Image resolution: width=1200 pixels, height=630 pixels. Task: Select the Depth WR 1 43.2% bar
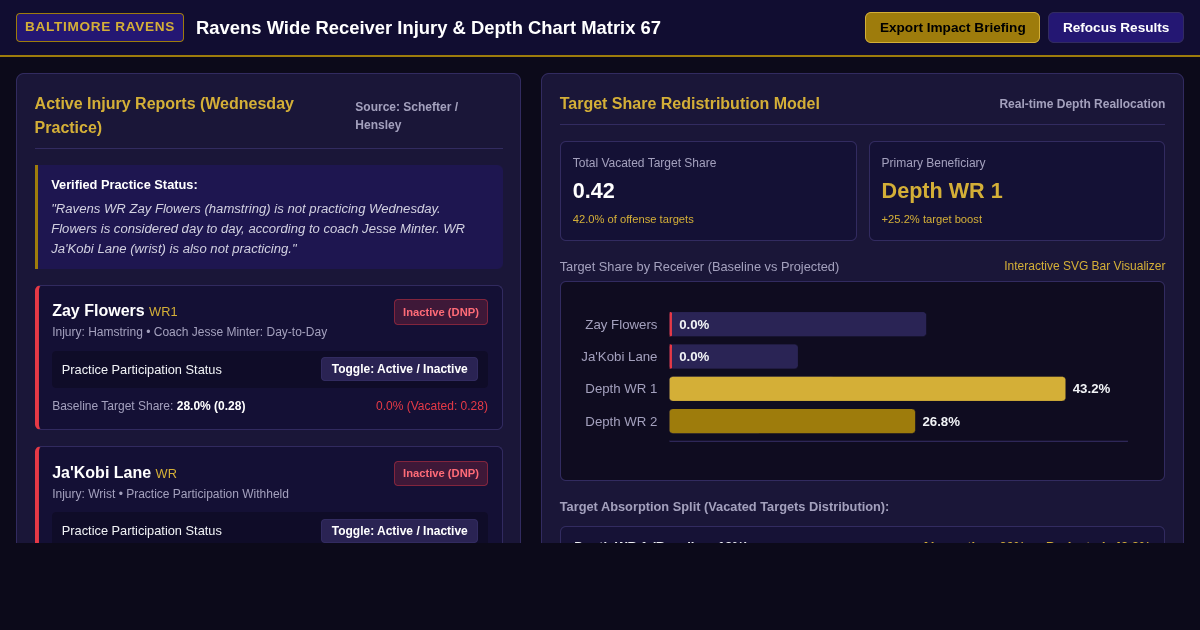coord(867,389)
